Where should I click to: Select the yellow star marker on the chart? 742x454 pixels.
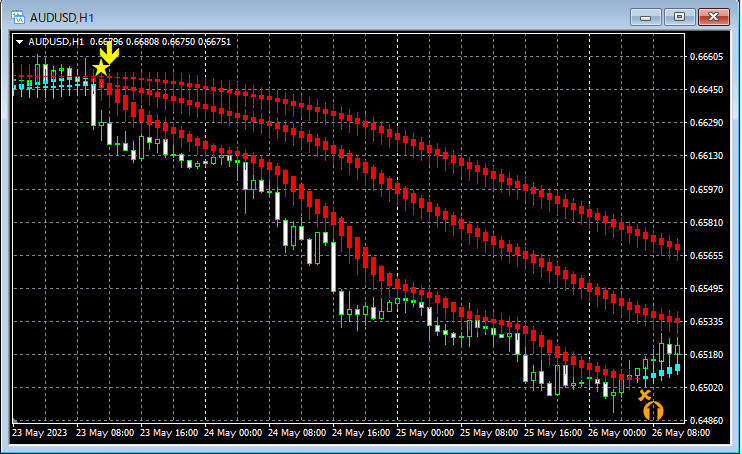(x=101, y=68)
